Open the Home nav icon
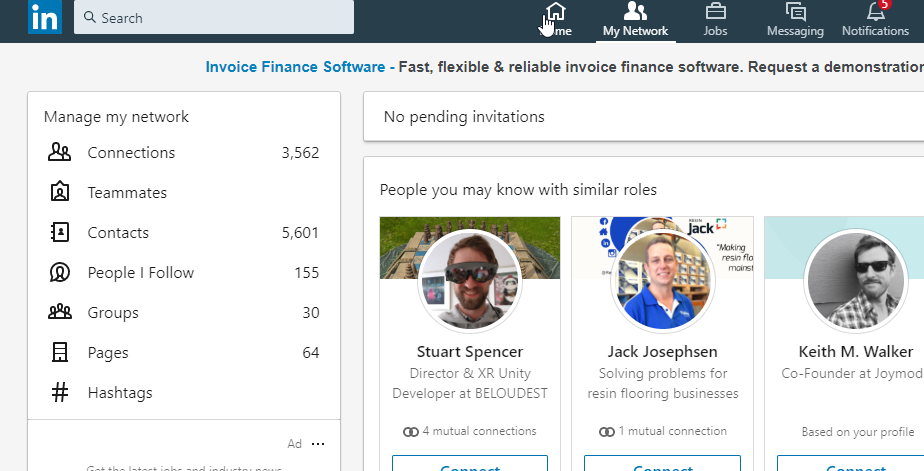The height and width of the screenshot is (471, 924). pyautogui.click(x=556, y=13)
